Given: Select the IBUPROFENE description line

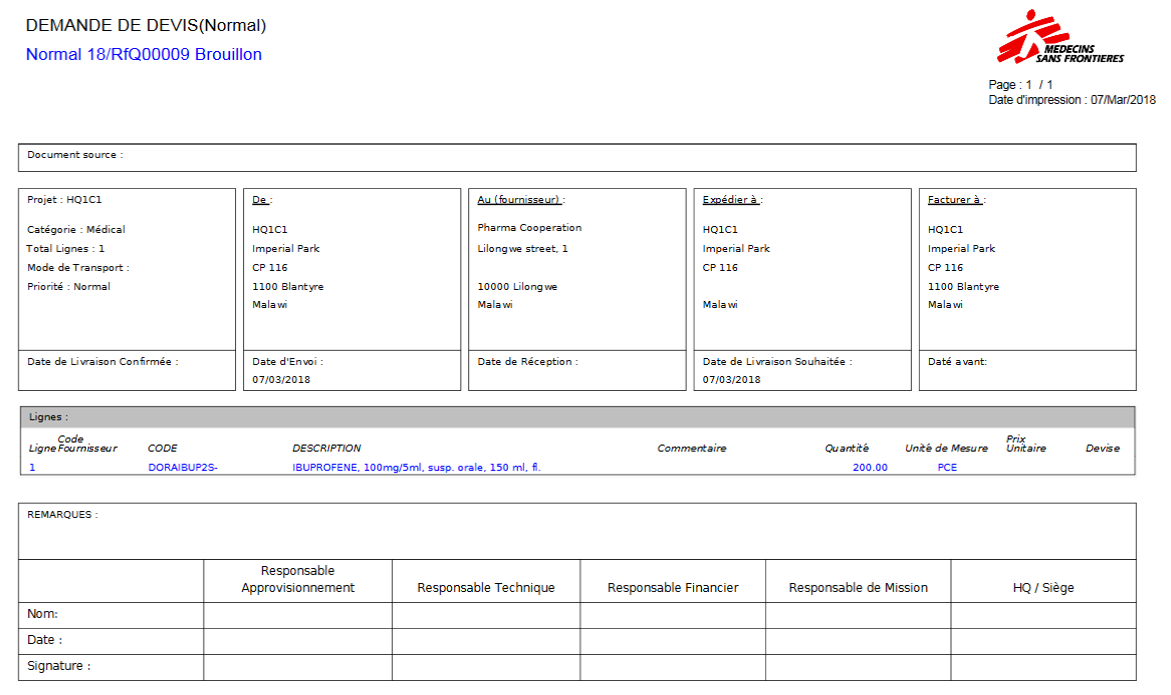Looking at the screenshot, I should pos(416,467).
